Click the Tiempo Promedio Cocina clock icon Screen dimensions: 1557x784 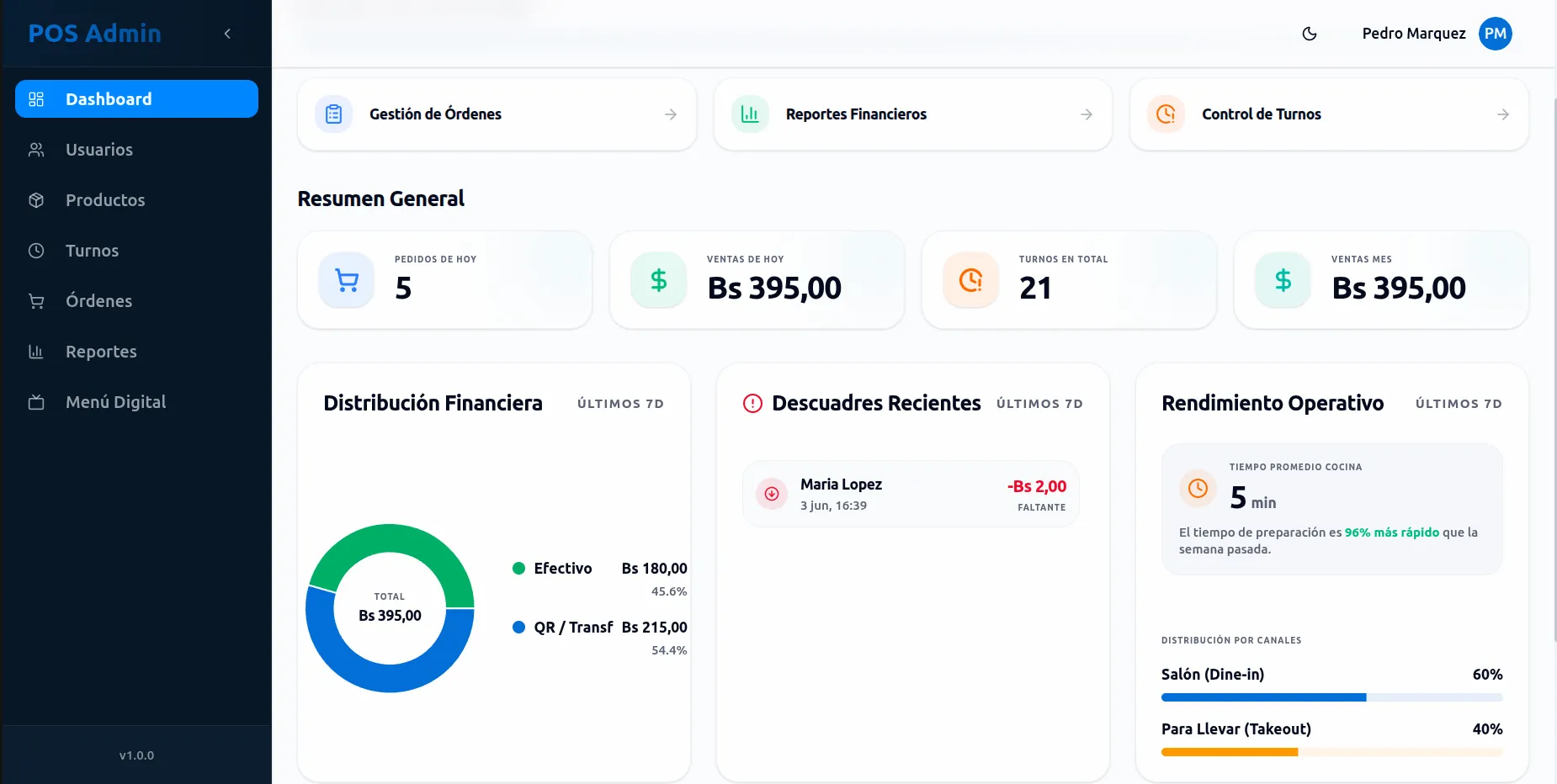click(x=1198, y=488)
